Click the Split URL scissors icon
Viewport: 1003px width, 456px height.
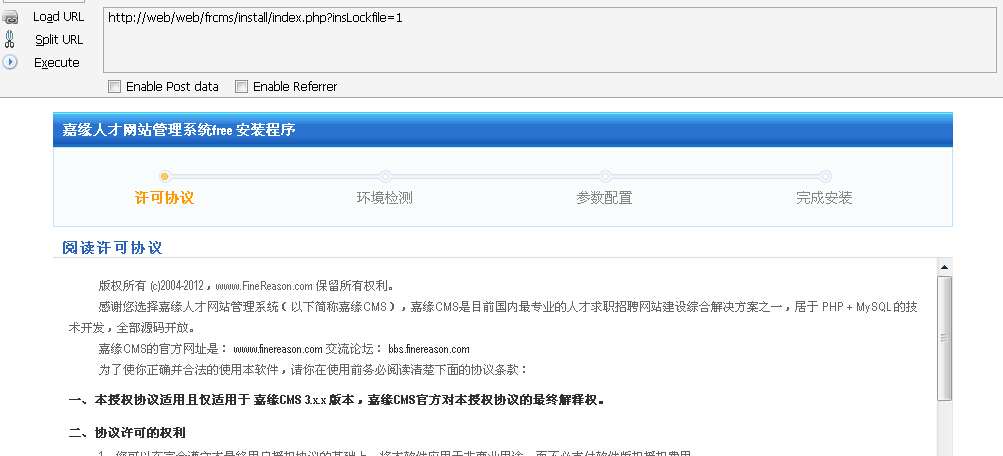[10, 39]
